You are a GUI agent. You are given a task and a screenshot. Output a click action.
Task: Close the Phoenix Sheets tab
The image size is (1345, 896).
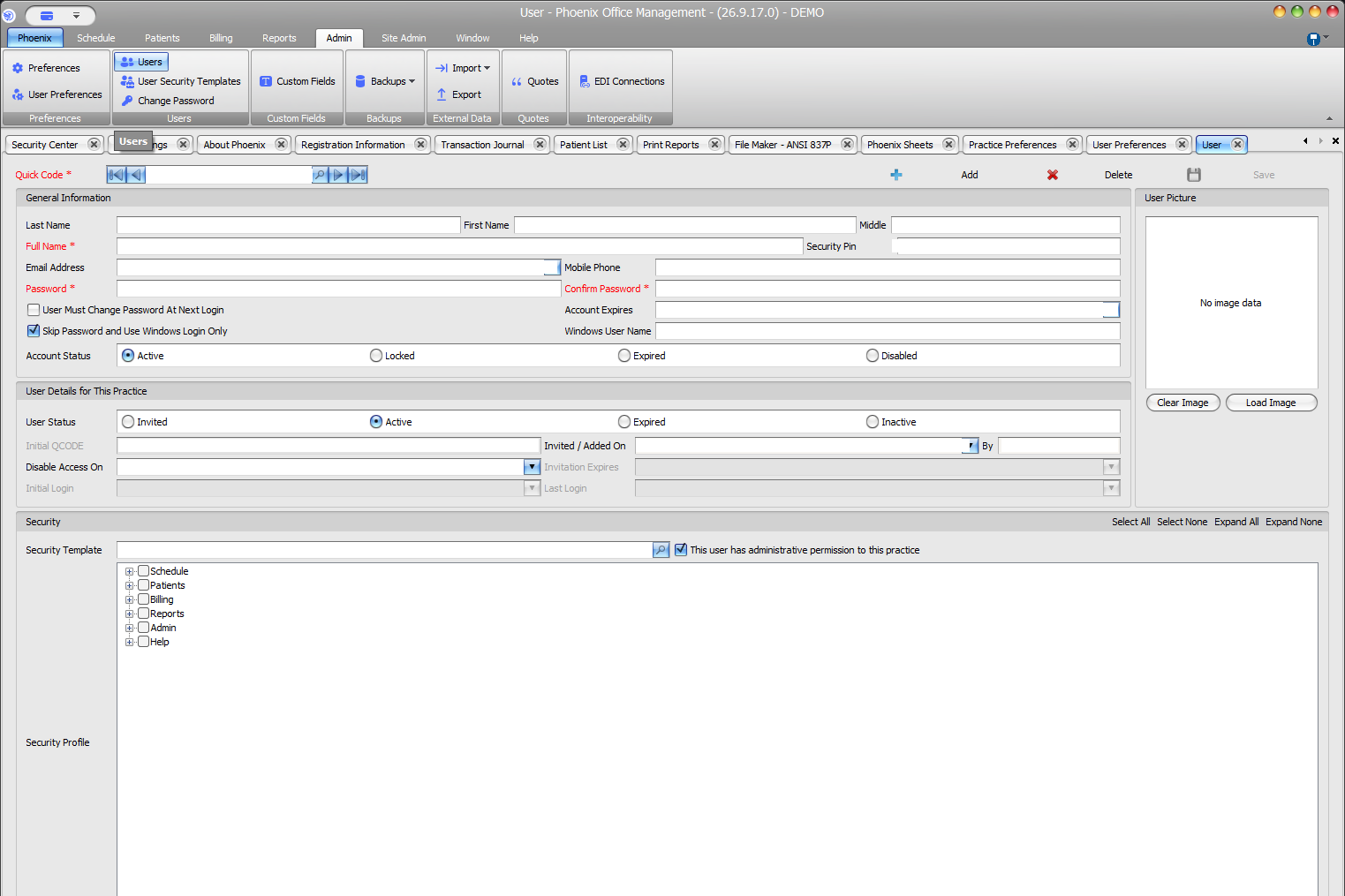tap(948, 144)
